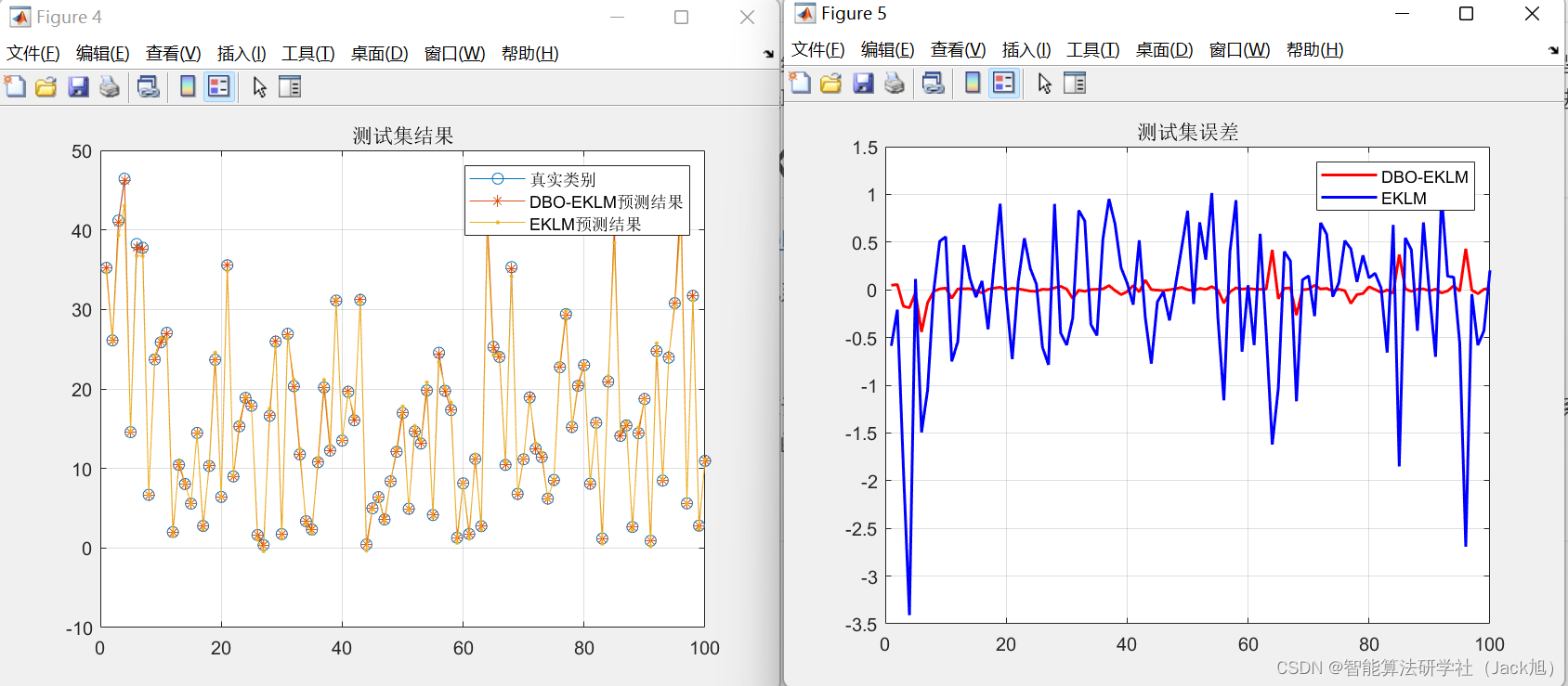Print Figure 4 with the printer icon
Image resolution: width=1568 pixels, height=686 pixels.
click(110, 86)
